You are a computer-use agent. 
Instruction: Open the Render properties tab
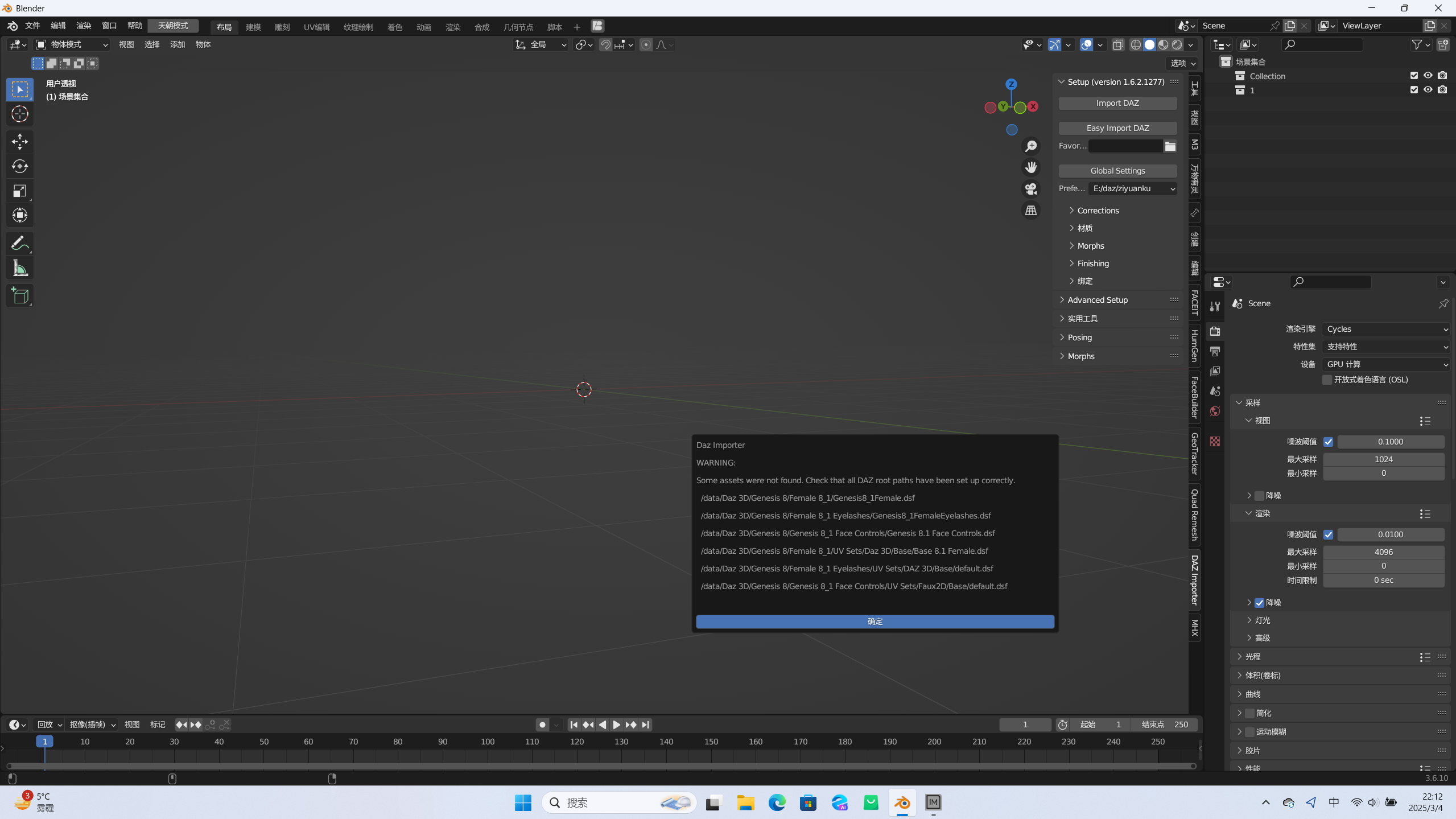click(x=1215, y=331)
